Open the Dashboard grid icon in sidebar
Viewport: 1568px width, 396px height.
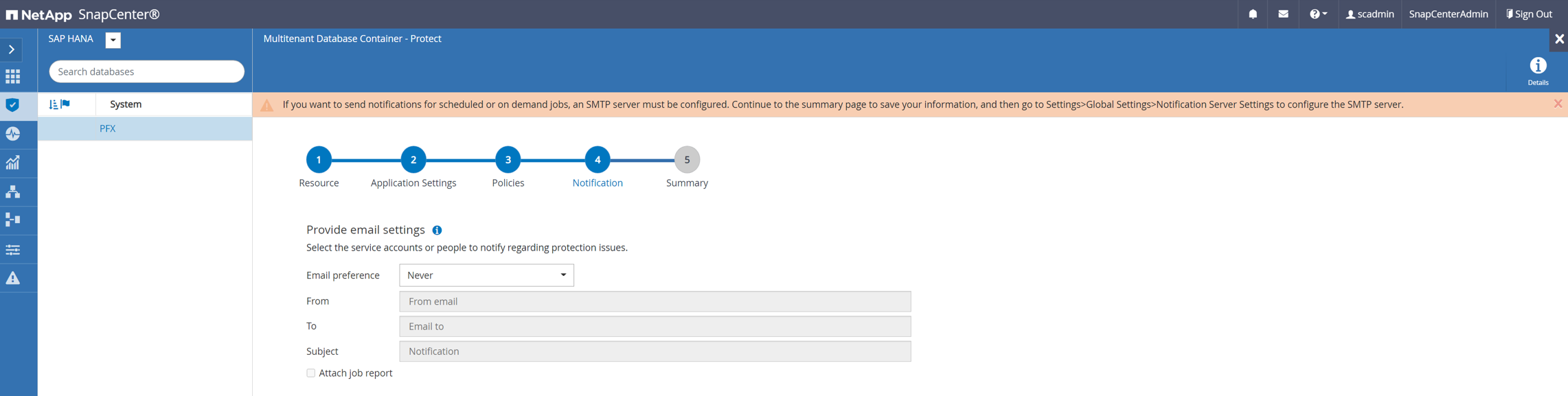click(x=13, y=76)
